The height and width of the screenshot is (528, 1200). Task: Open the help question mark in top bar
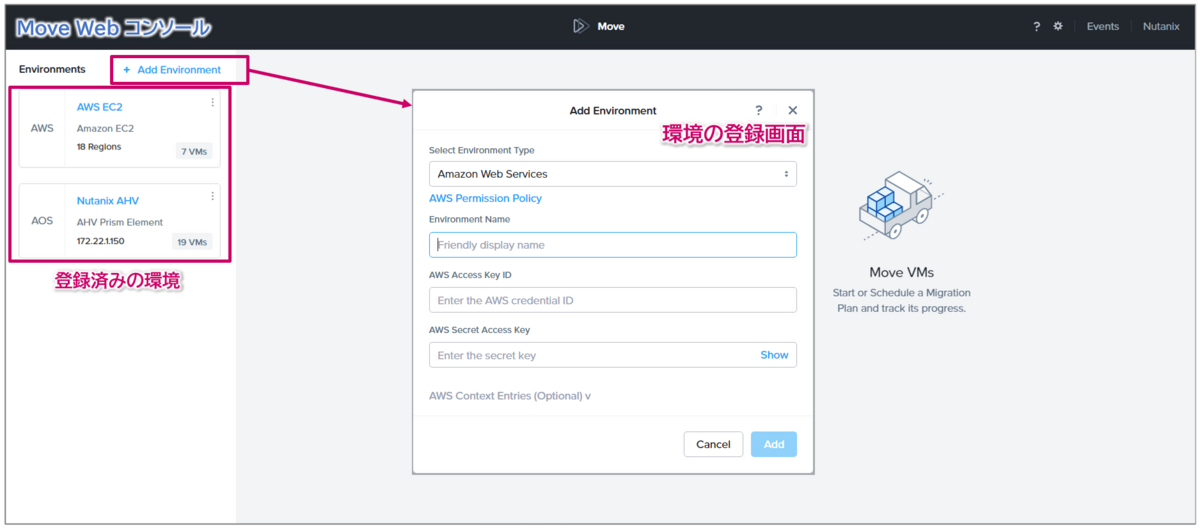point(1037,26)
